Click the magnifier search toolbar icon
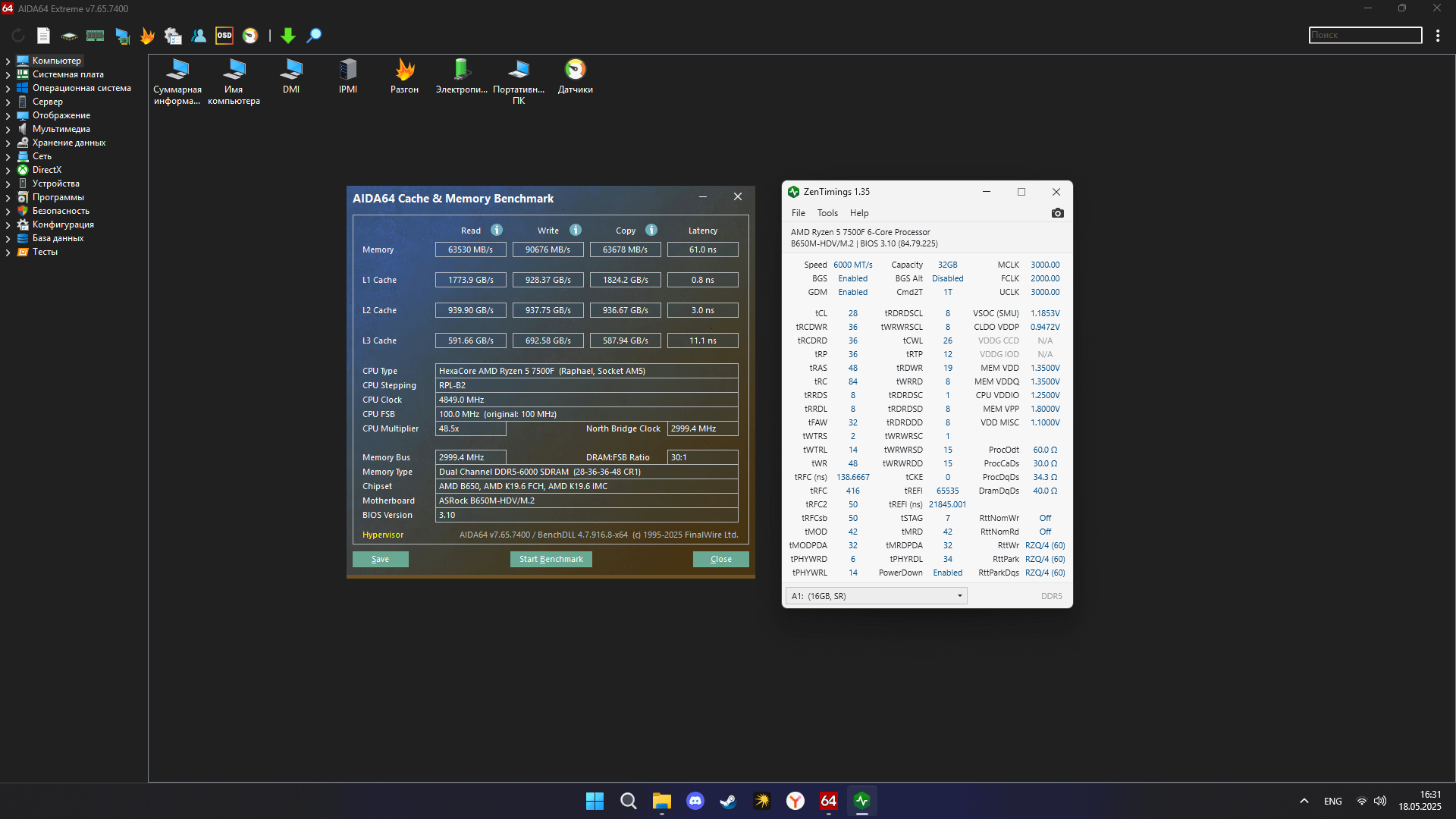Screen dimensions: 1456x819 click(314, 36)
